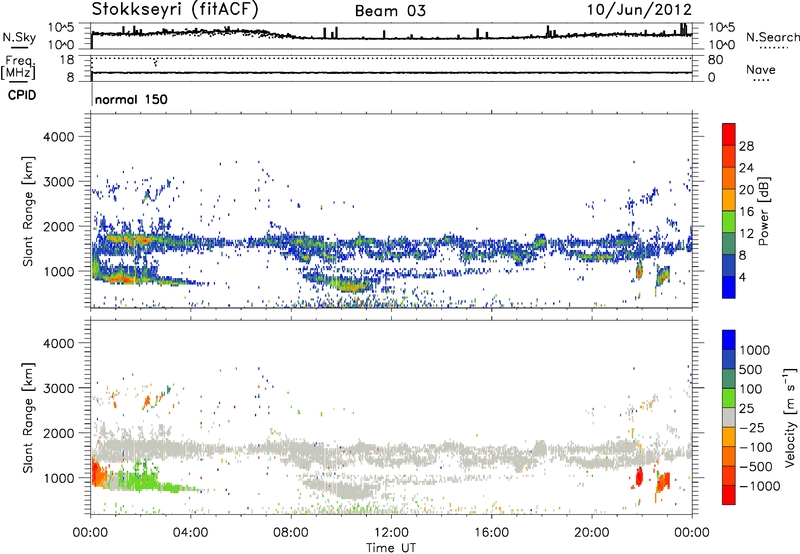Viewport: 800px width, 554px height.
Task: Click the red top segment of Power colorbar
Action: click(x=729, y=134)
